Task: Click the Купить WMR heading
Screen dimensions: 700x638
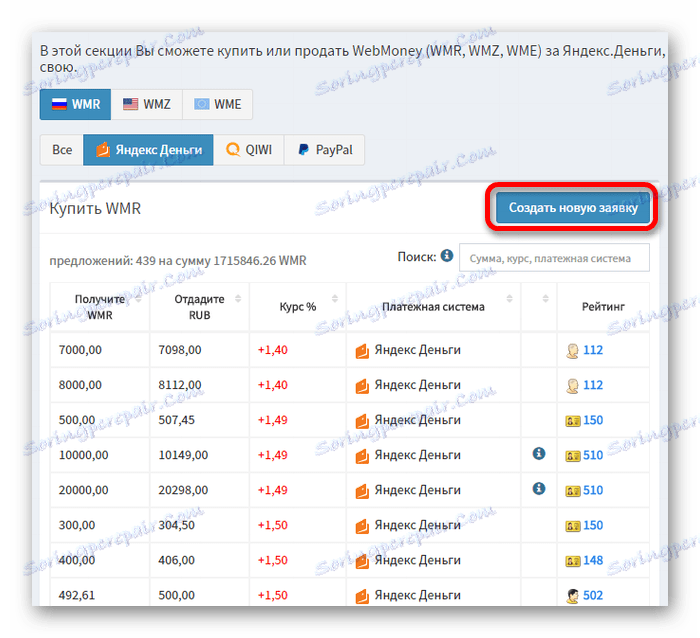Action: click(95, 208)
